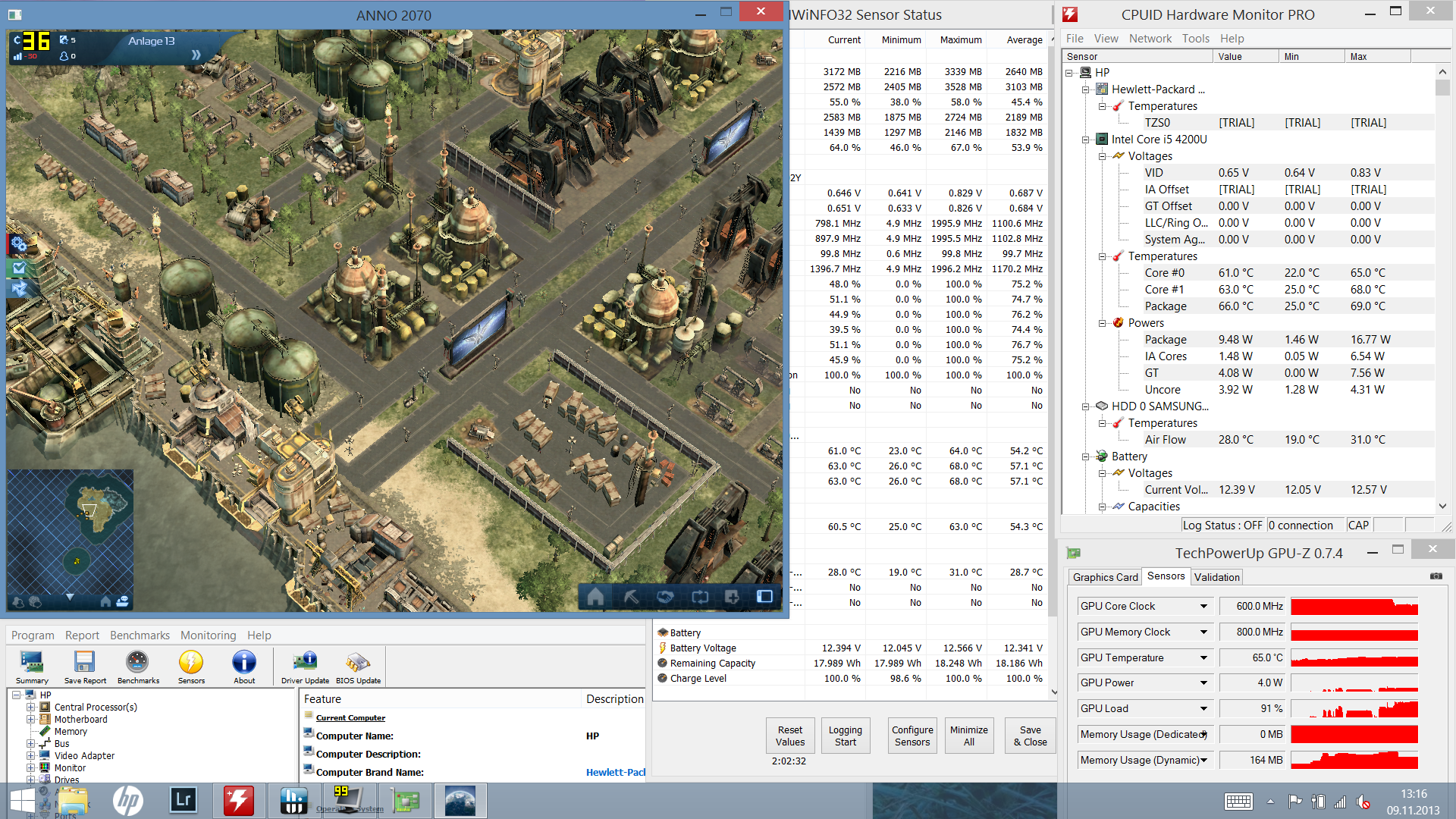Open the GPU Core Clock dropdown

[1203, 606]
